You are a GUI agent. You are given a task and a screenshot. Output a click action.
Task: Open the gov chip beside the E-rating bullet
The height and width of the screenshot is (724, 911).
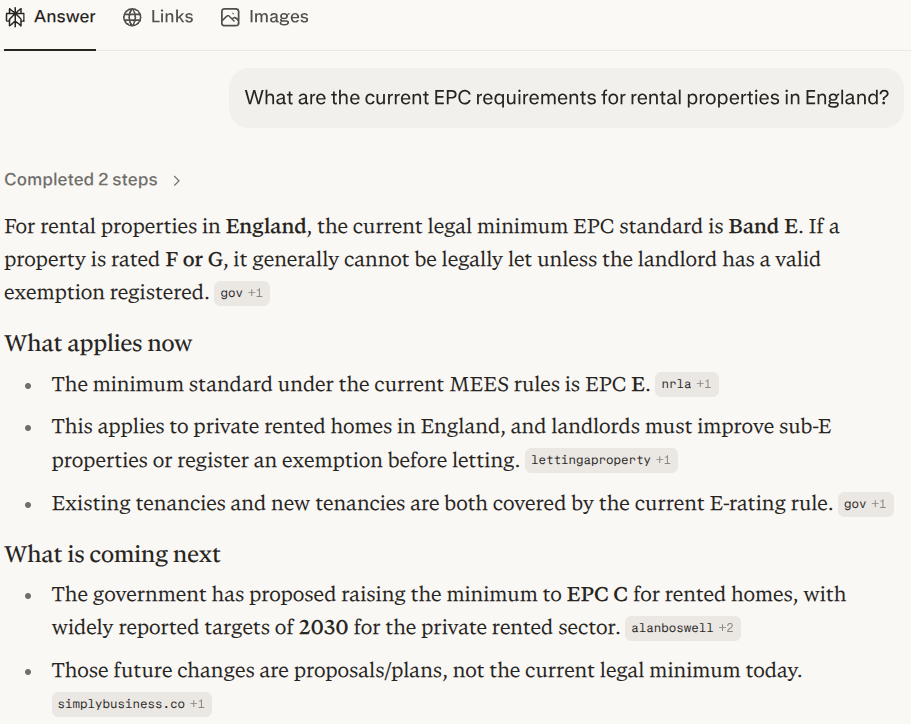click(x=865, y=504)
